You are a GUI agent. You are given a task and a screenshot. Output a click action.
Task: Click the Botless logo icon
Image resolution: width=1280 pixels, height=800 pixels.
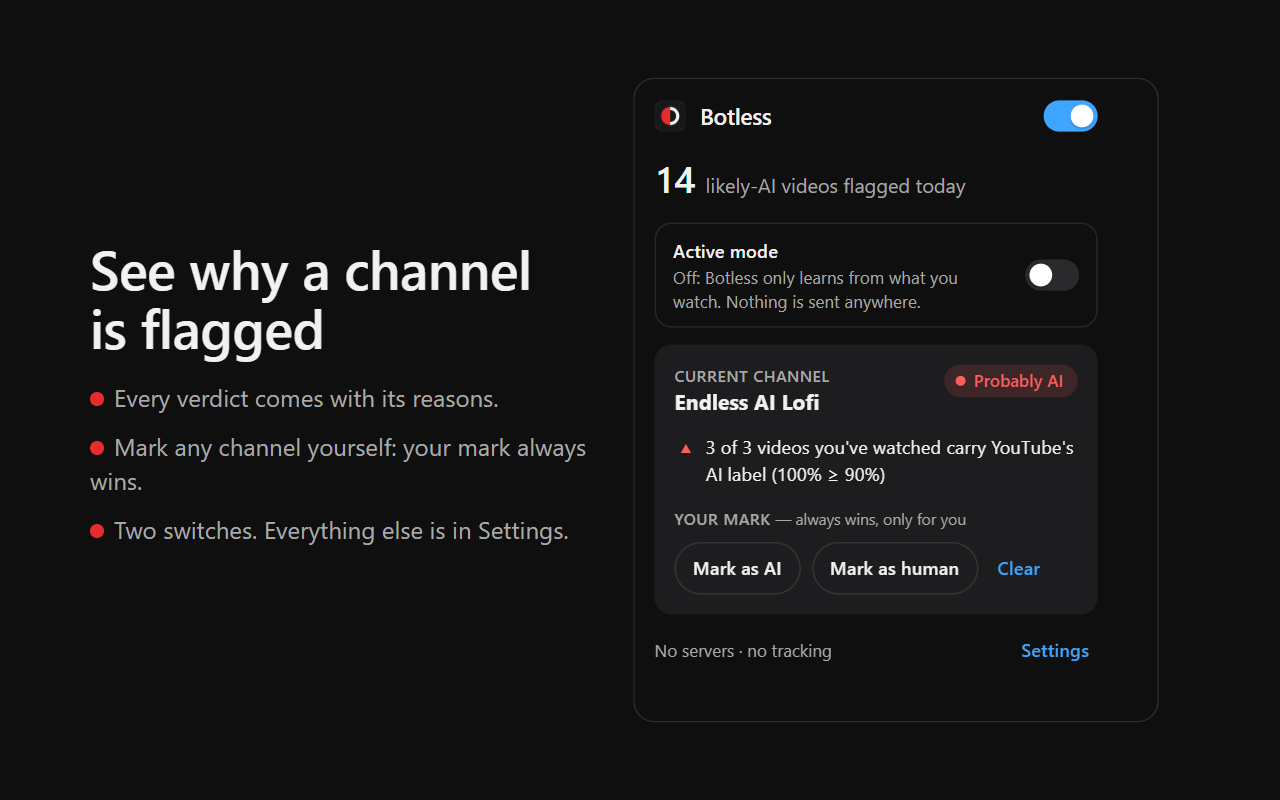pos(670,116)
